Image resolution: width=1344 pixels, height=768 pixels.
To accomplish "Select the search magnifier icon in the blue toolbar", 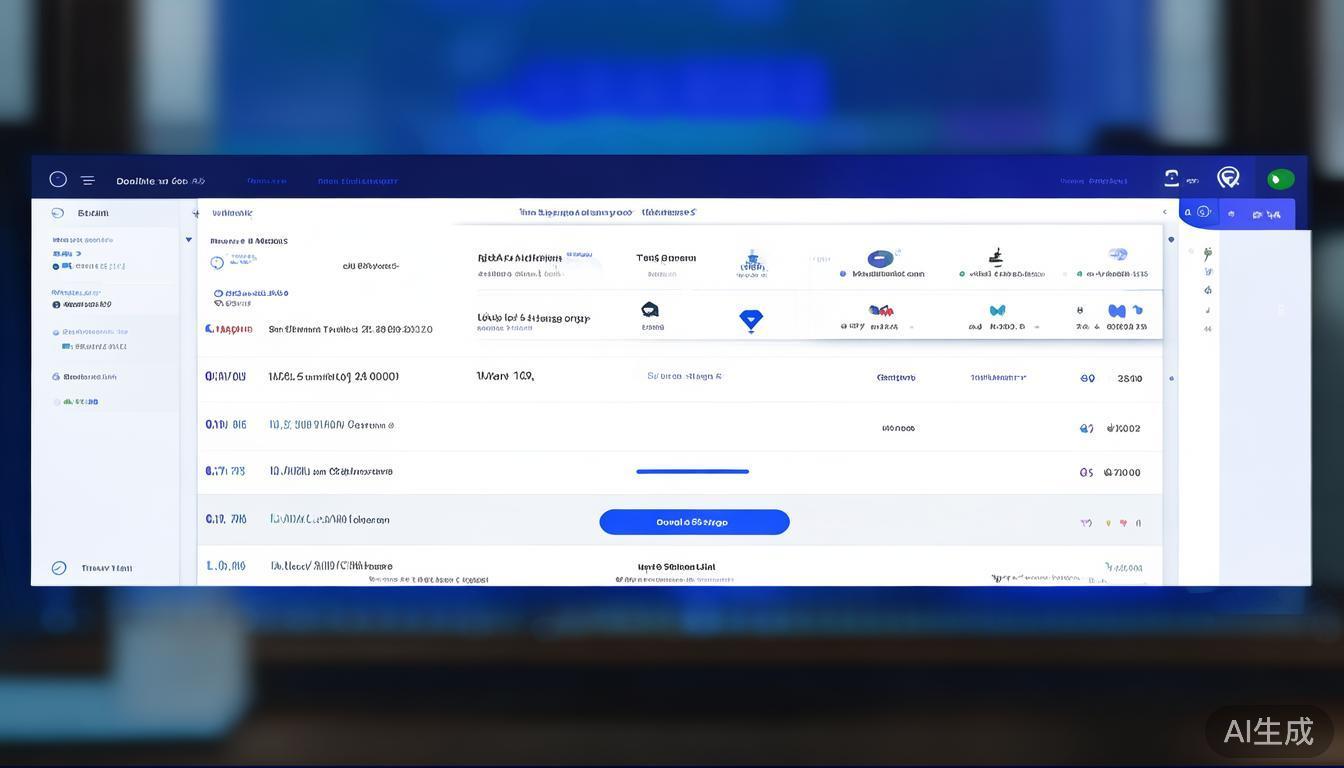I will tap(1187, 211).
